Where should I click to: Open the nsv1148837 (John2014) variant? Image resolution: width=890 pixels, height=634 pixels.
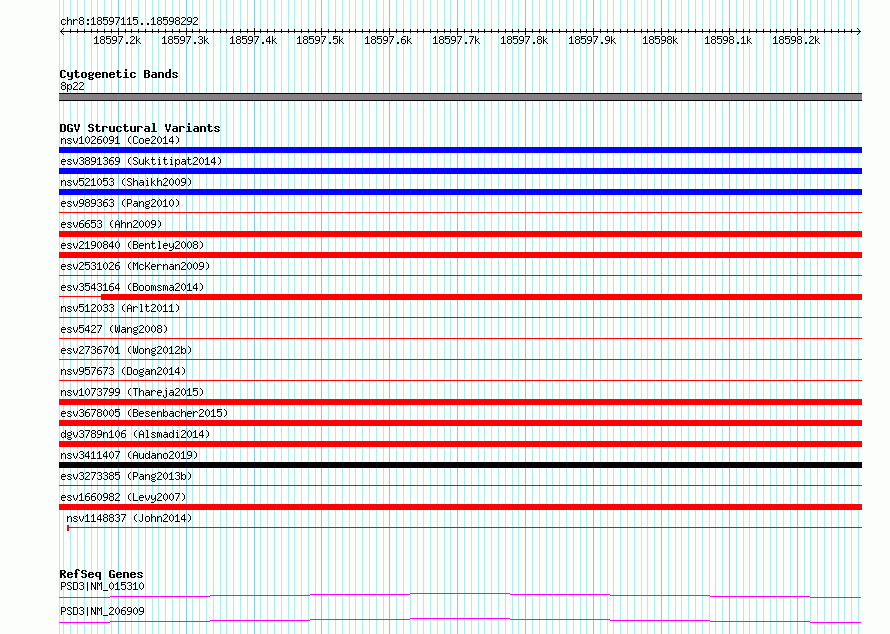[x=129, y=518]
